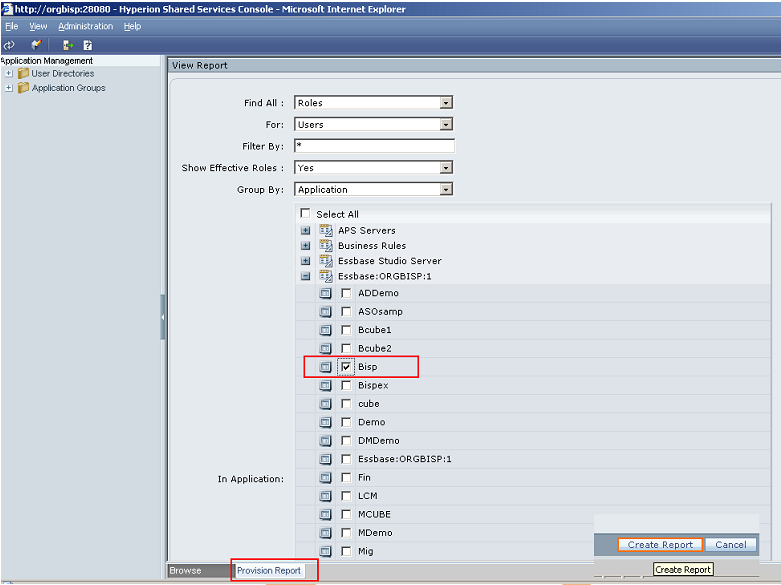Check the Fin application checkbox
Screen dimensions: 781x585
[346, 477]
